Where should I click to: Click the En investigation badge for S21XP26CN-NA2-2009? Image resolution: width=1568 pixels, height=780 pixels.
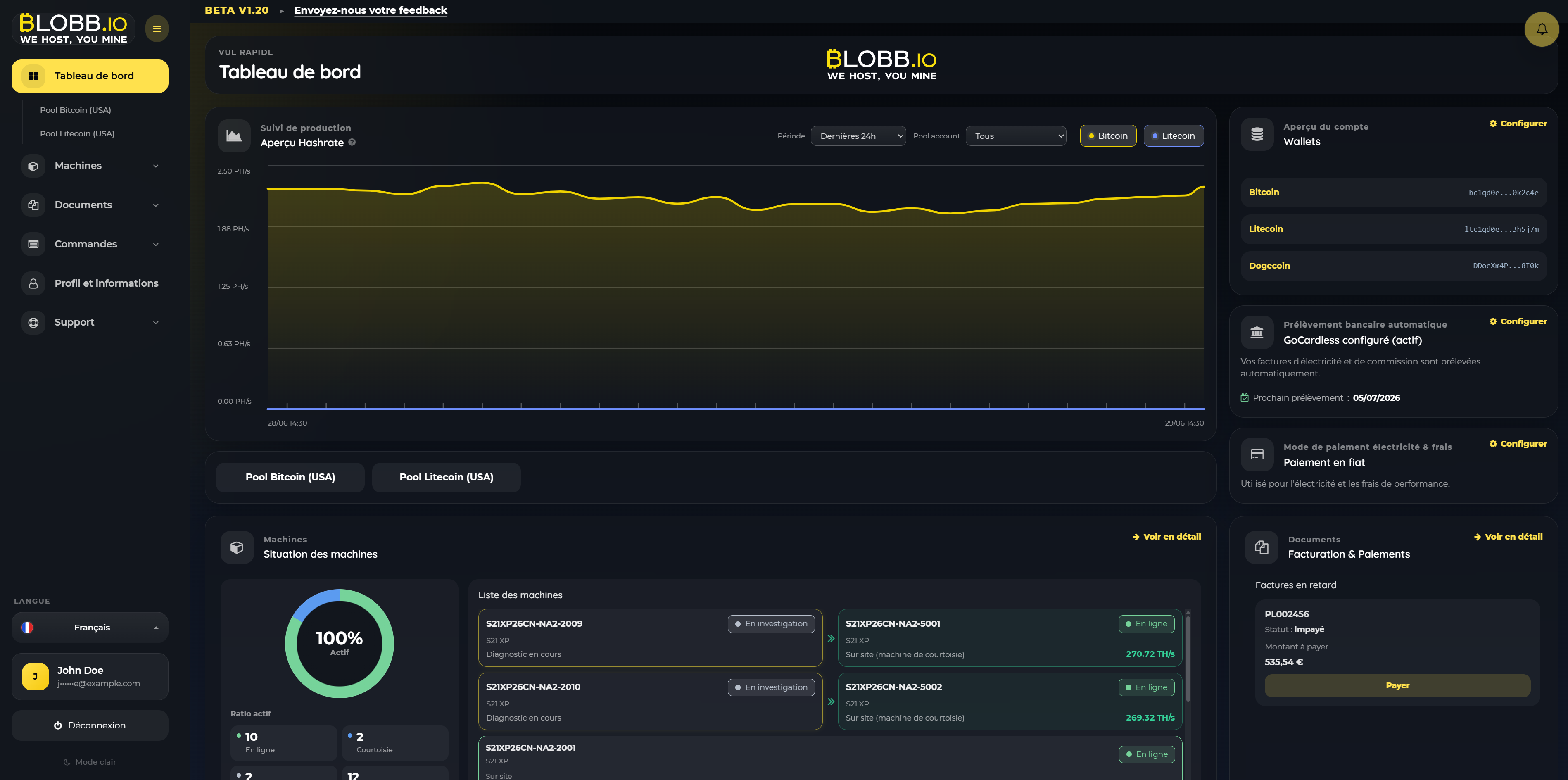tap(771, 624)
